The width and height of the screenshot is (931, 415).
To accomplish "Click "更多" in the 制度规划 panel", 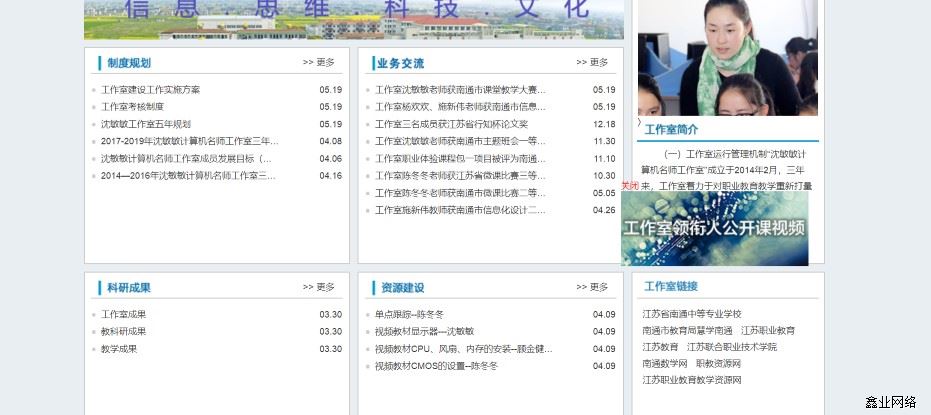I will click(319, 62).
